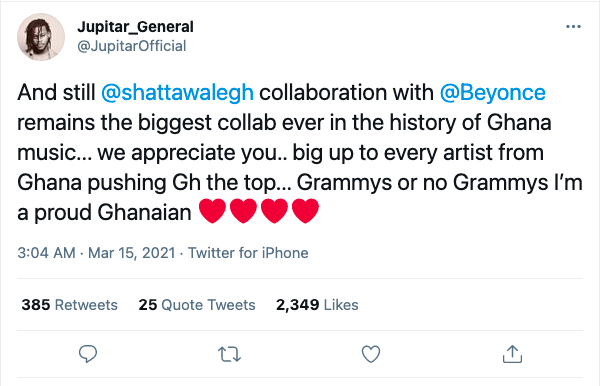Open Jupitar_General's profile picture
The height and width of the screenshot is (386, 600).
(x=41, y=37)
